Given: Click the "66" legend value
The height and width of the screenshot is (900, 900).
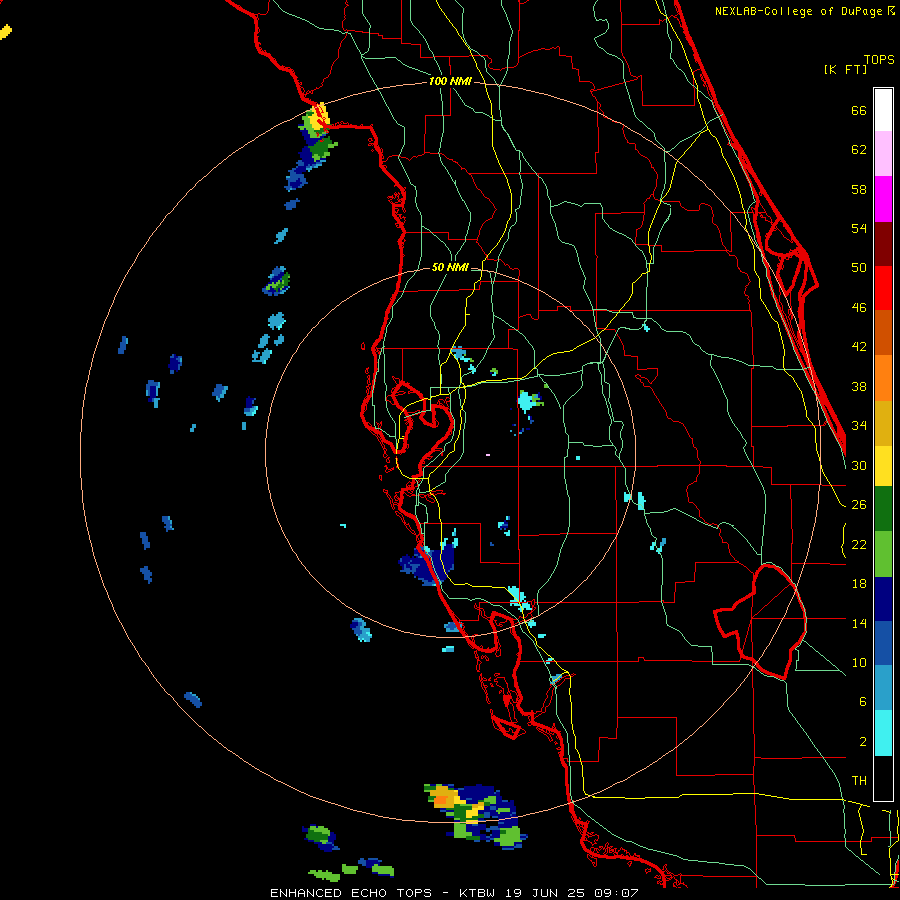Looking at the screenshot, I should 859,111.
